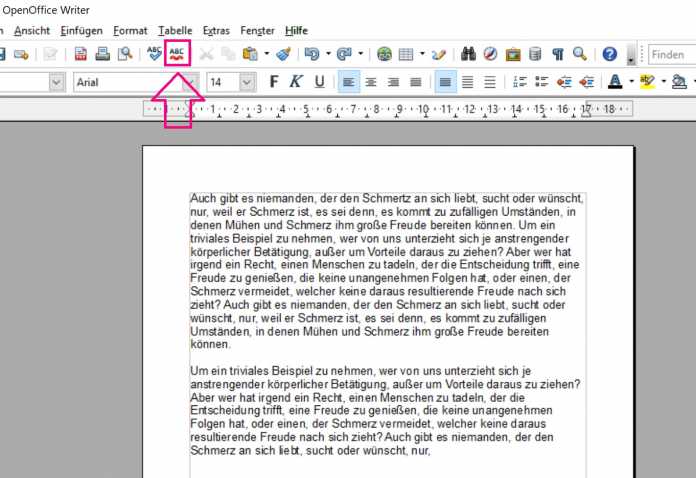
Task: Open OpenOffice Help question mark icon
Action: (609, 54)
